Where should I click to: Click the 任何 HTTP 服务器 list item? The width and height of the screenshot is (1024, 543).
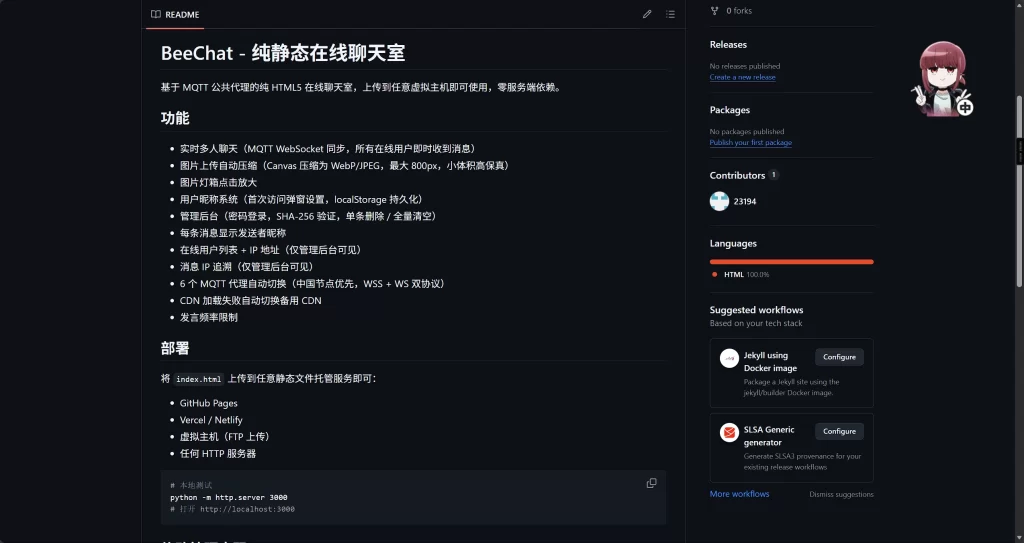pos(217,453)
